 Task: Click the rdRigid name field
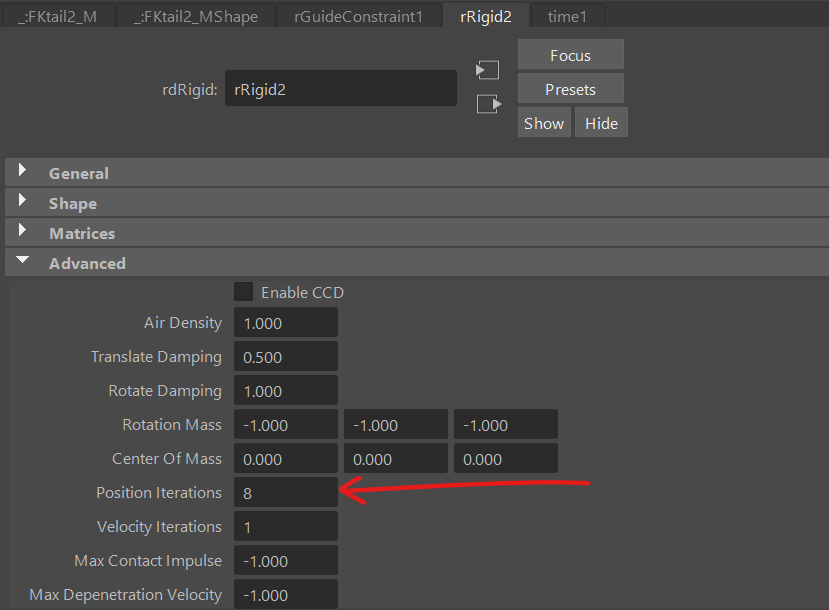coord(340,89)
